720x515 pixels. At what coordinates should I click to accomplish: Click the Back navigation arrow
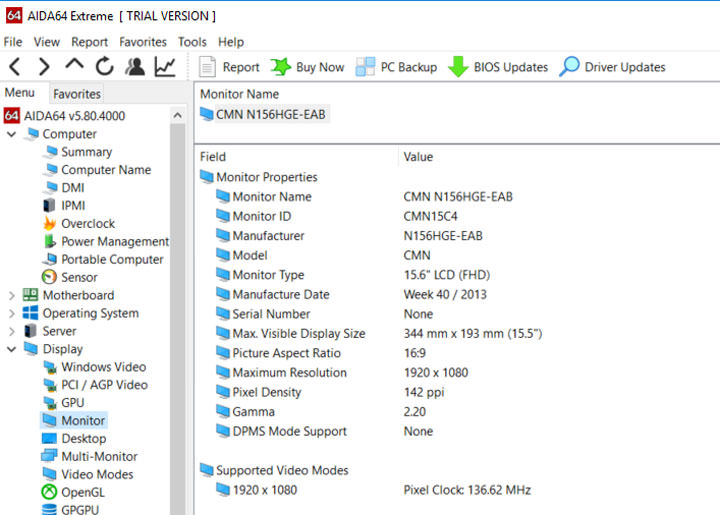pyautogui.click(x=14, y=67)
